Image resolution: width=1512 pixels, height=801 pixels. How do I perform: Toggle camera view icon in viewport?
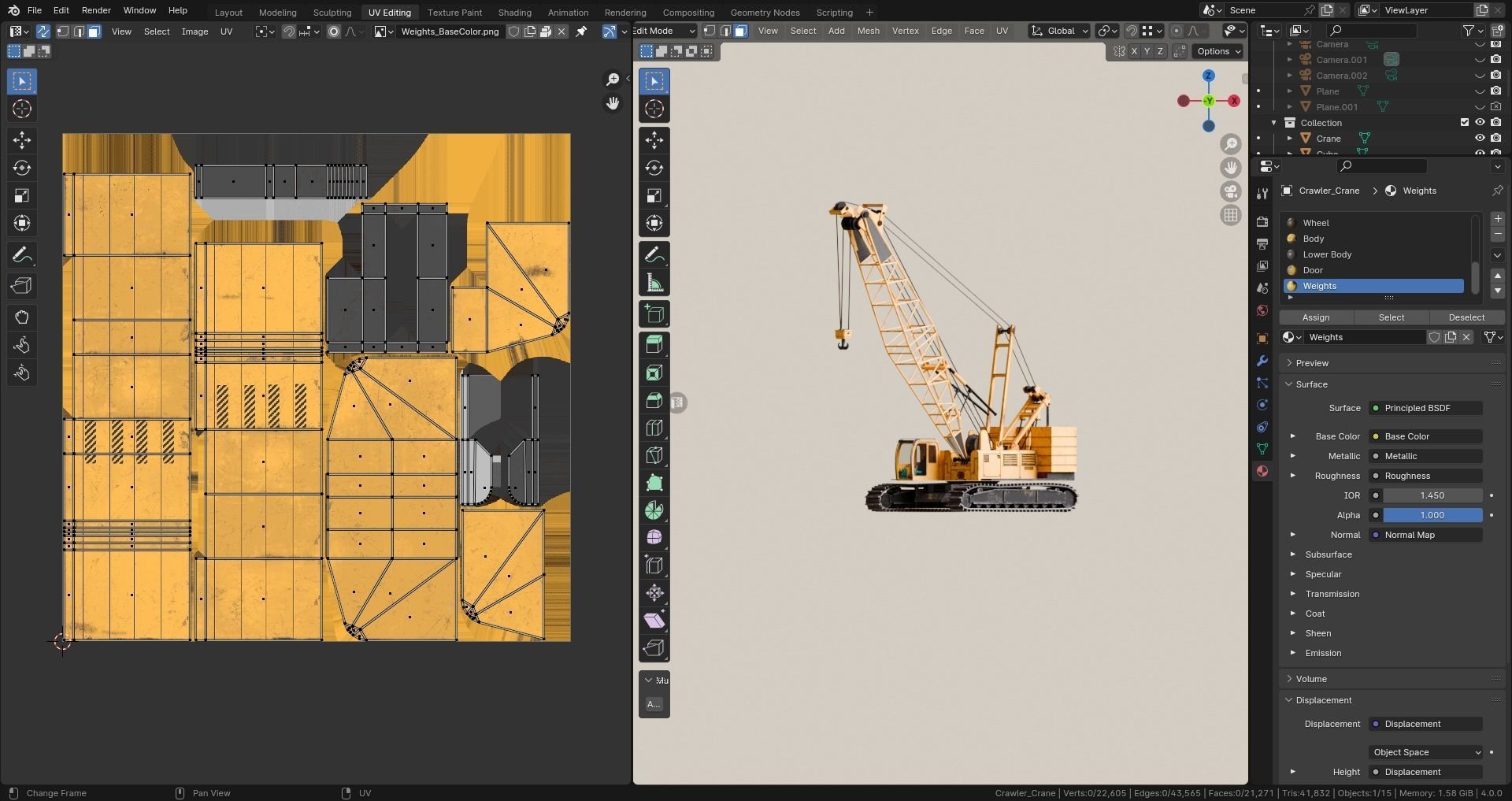coord(1231,191)
